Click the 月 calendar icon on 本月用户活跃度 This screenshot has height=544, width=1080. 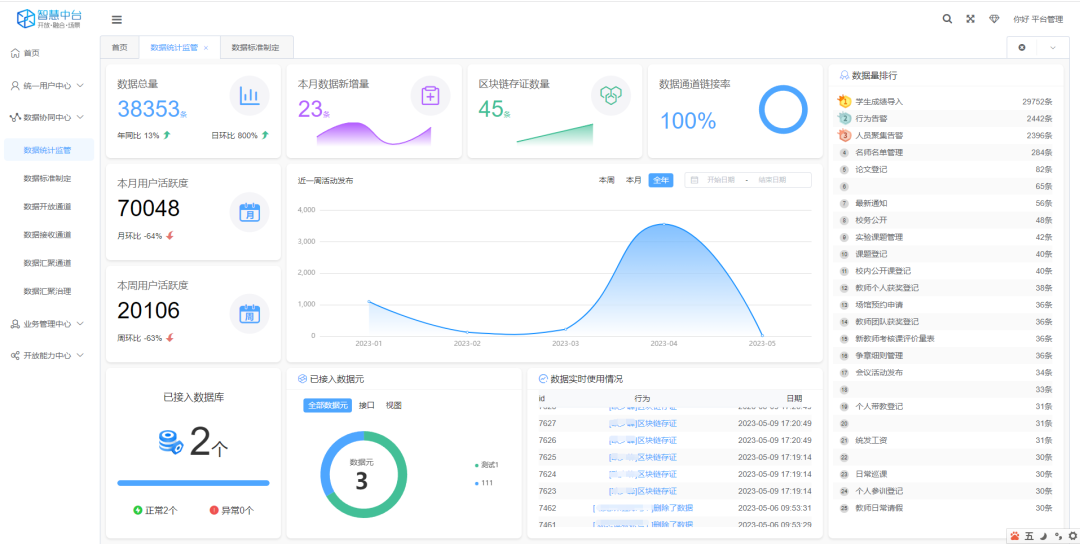click(x=249, y=212)
